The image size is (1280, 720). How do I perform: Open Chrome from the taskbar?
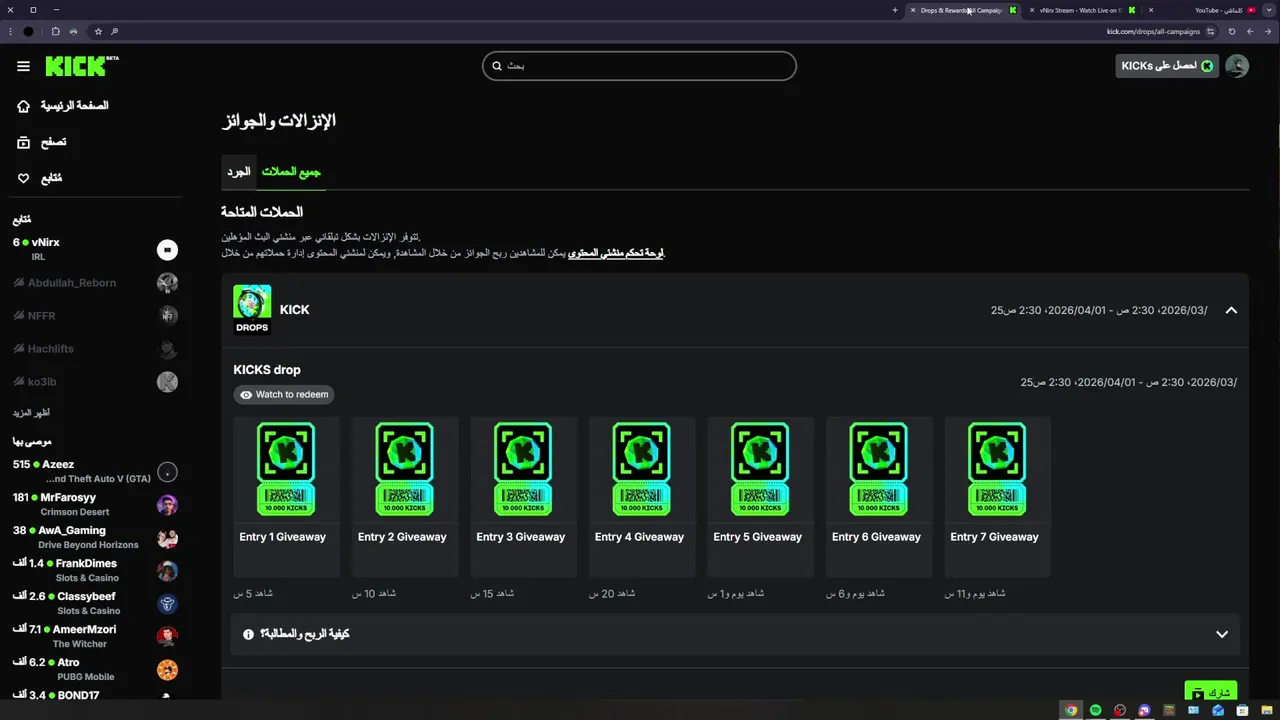(x=1071, y=710)
